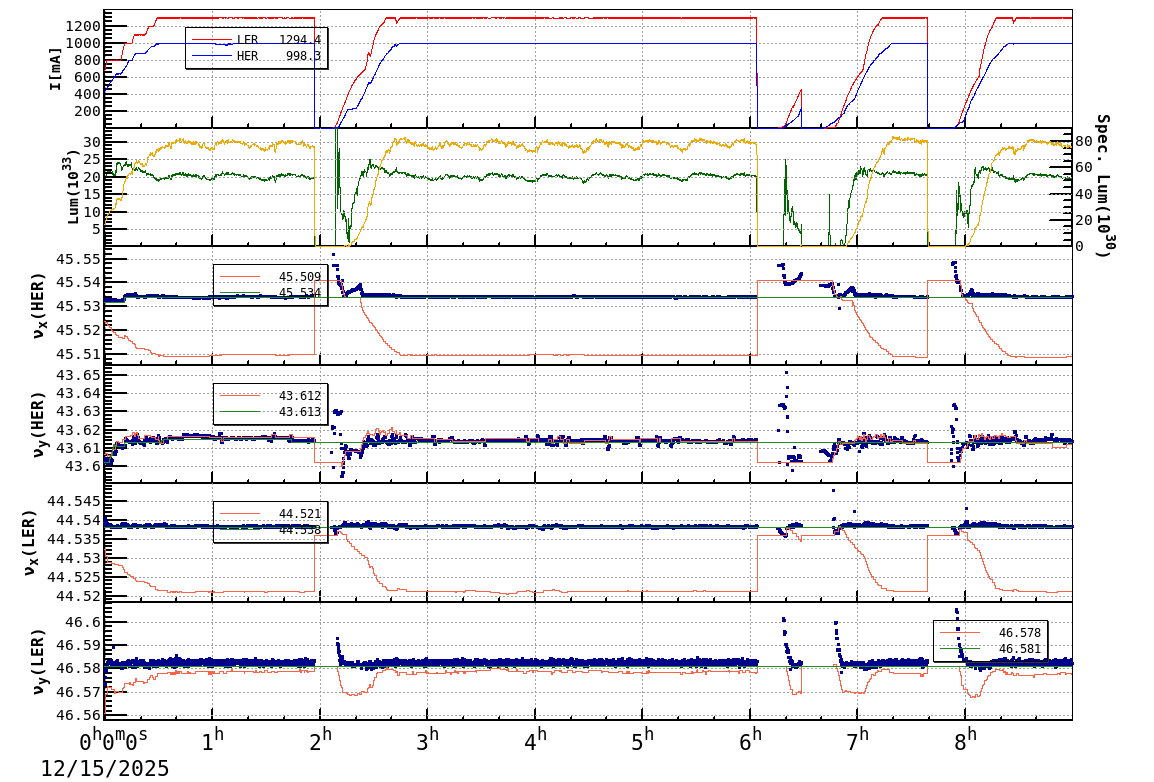
Task: Click the red line marker in the νy(LER) legend
Action: (962, 633)
